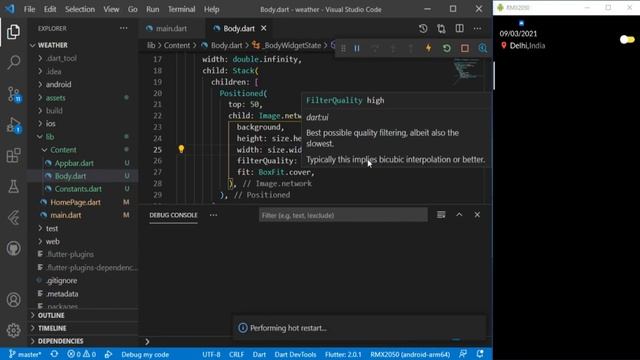
Task: Split the editor right
Action: click(x=460, y=28)
